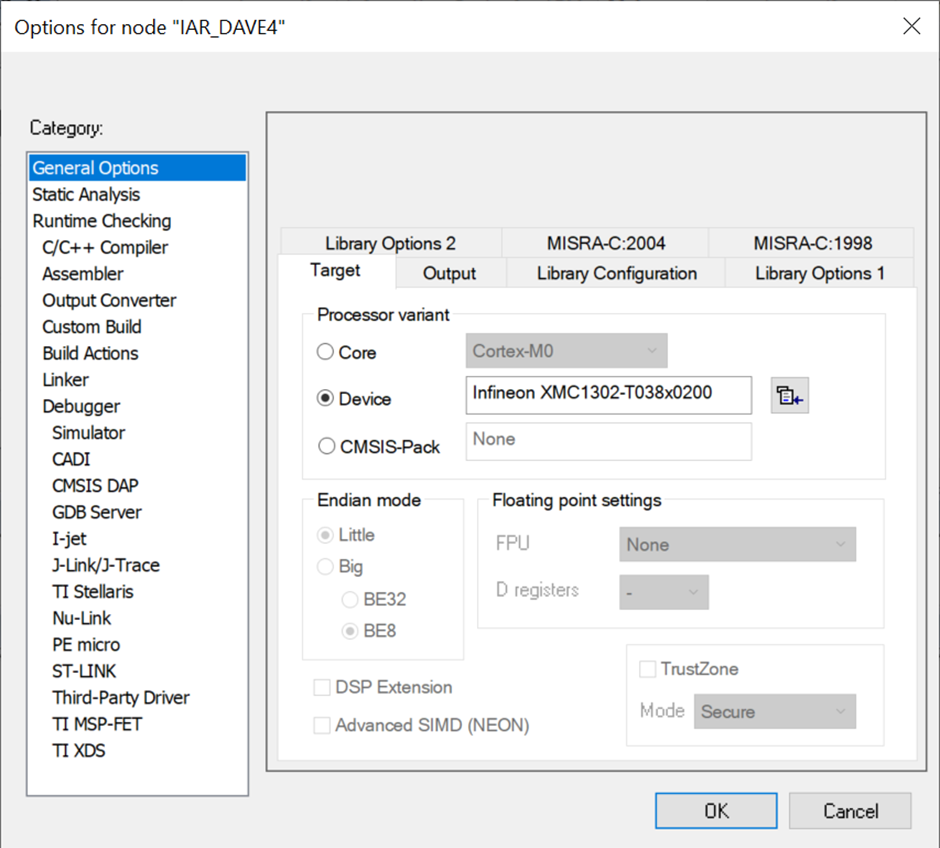Select the Linker category
Screen dimensions: 940x848
[x=65, y=380]
